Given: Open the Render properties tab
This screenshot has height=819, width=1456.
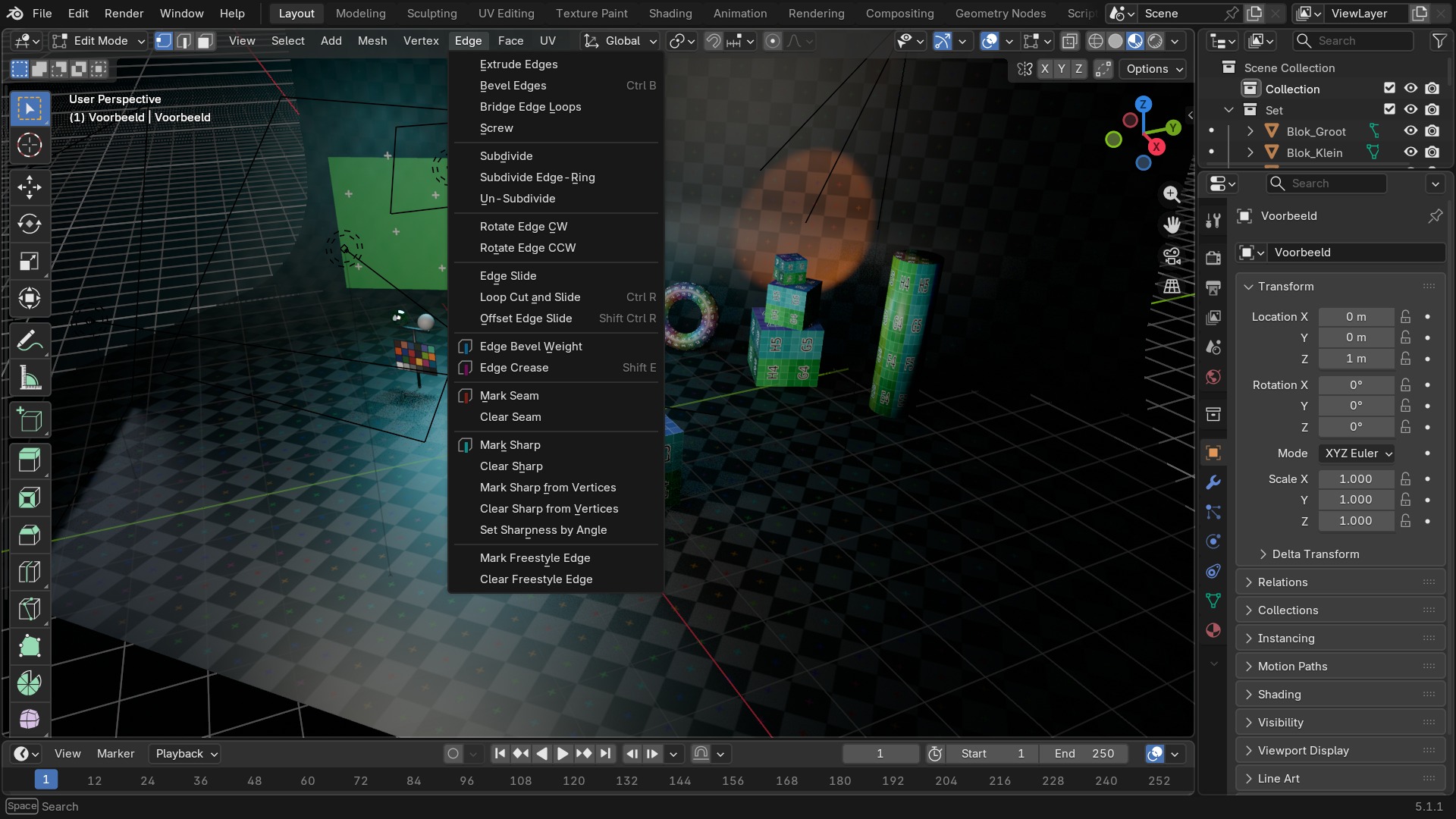Looking at the screenshot, I should [1213, 258].
